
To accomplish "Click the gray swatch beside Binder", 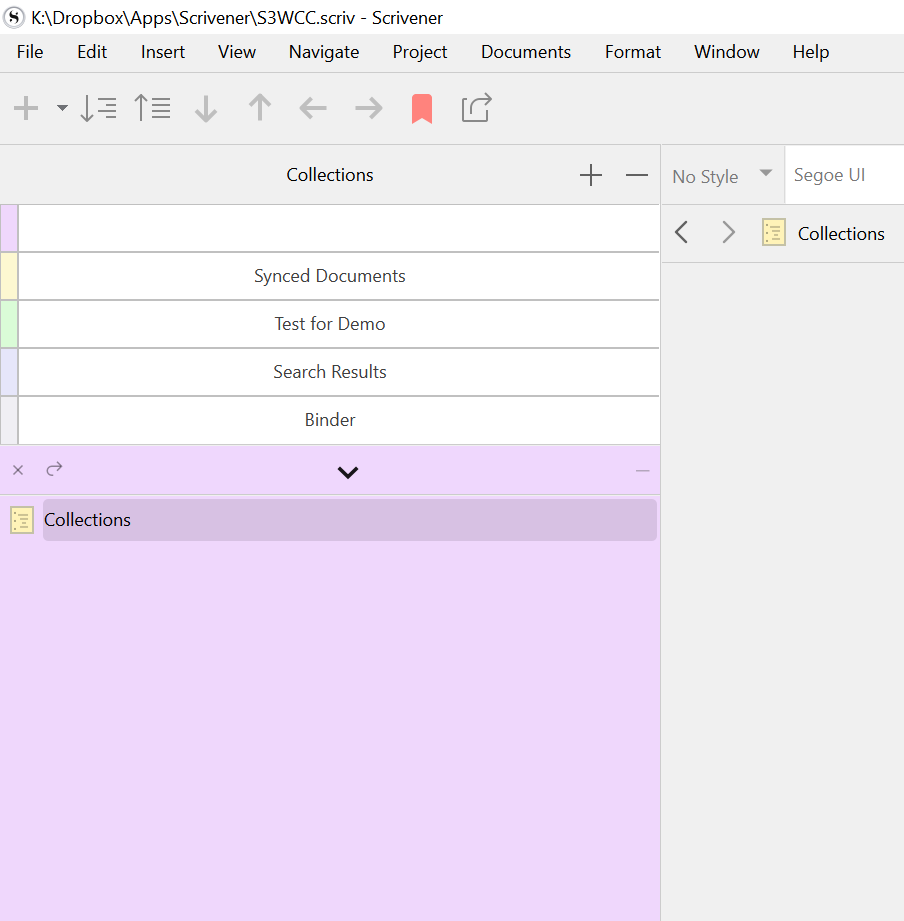I will (x=9, y=420).
